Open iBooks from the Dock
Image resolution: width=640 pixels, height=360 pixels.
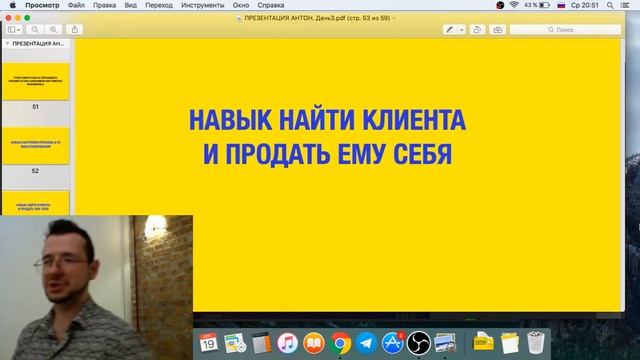[314, 343]
